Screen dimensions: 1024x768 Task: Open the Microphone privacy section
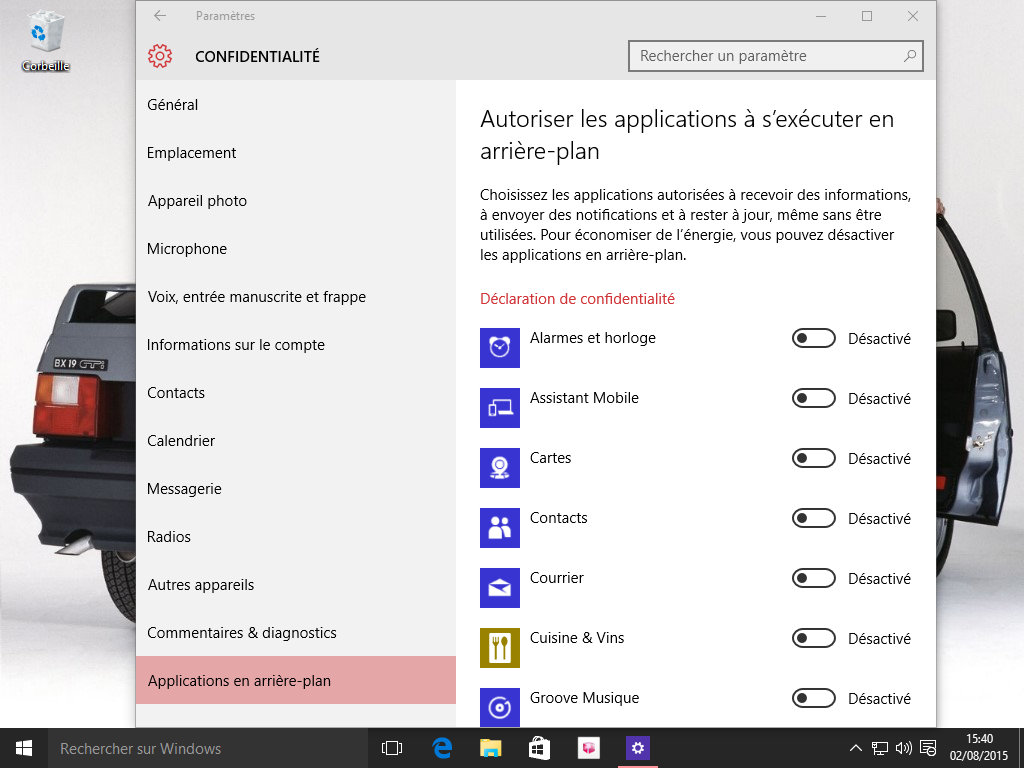(x=187, y=249)
